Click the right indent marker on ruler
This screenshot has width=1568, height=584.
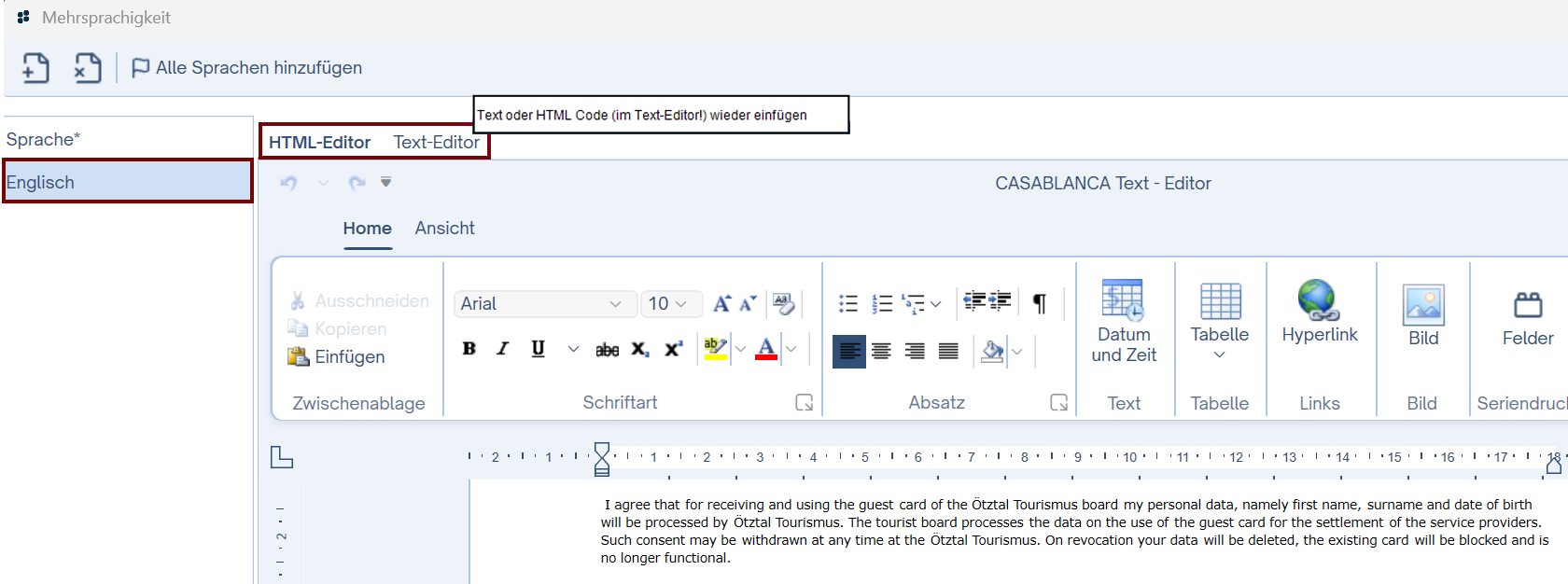coord(1554,464)
